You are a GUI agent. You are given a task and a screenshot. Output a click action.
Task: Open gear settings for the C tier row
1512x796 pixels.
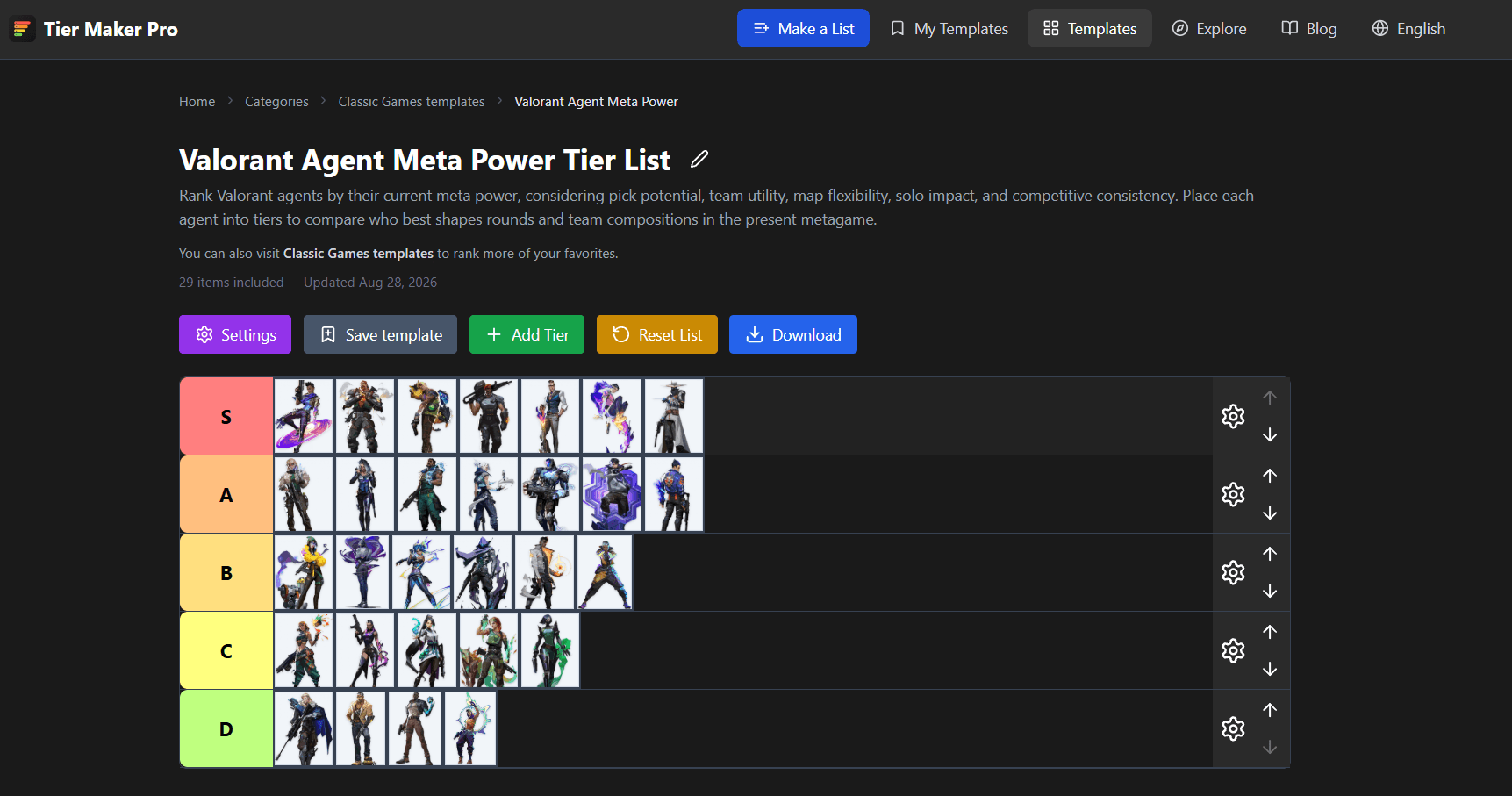tap(1233, 650)
